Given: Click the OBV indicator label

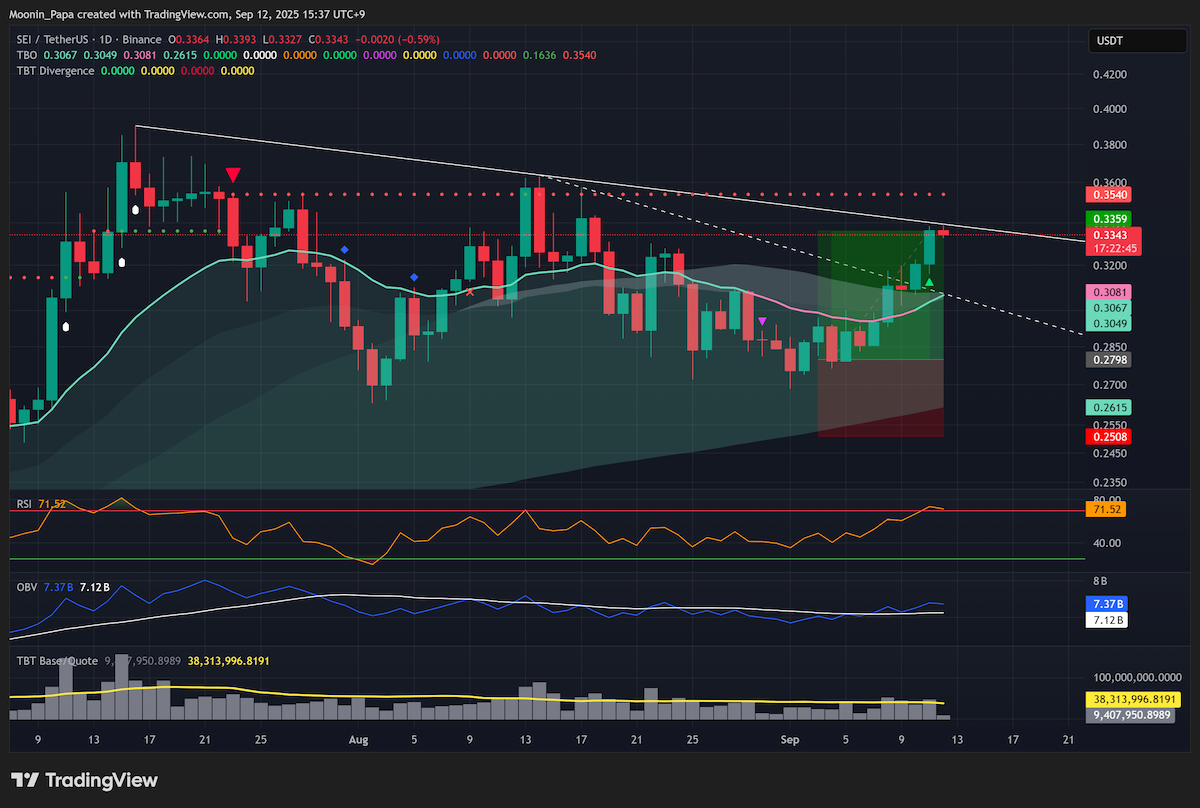Looking at the screenshot, I should tap(26, 587).
